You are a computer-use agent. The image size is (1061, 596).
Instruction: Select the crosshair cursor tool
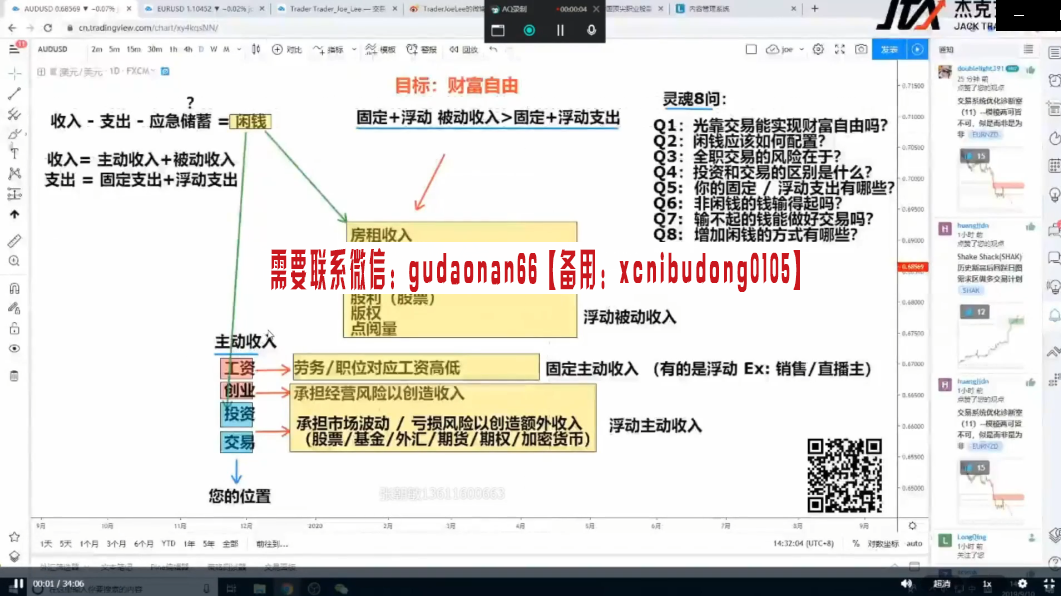click(15, 73)
